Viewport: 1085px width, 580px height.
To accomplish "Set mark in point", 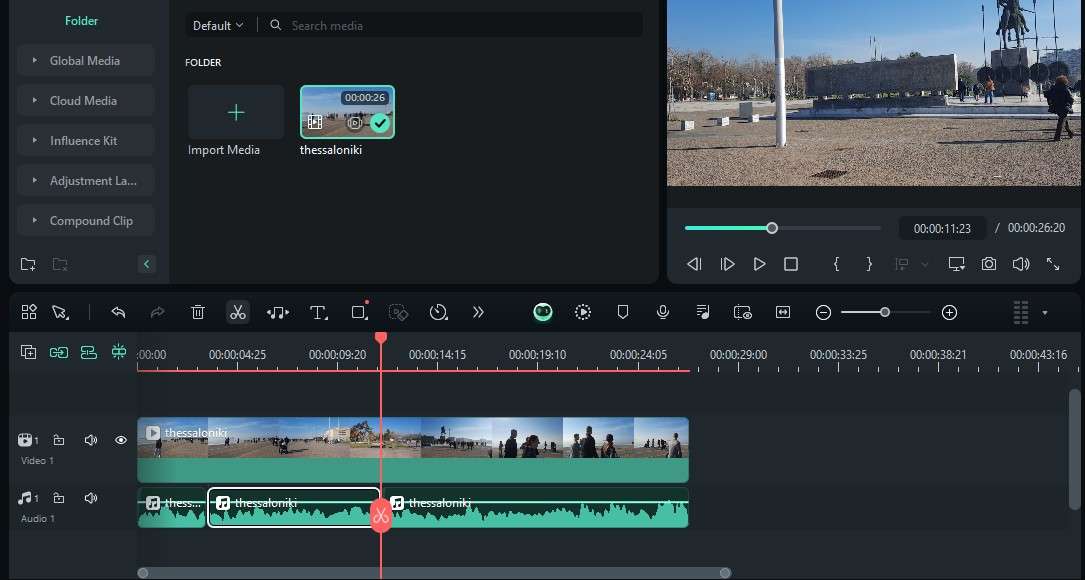I will (x=837, y=264).
